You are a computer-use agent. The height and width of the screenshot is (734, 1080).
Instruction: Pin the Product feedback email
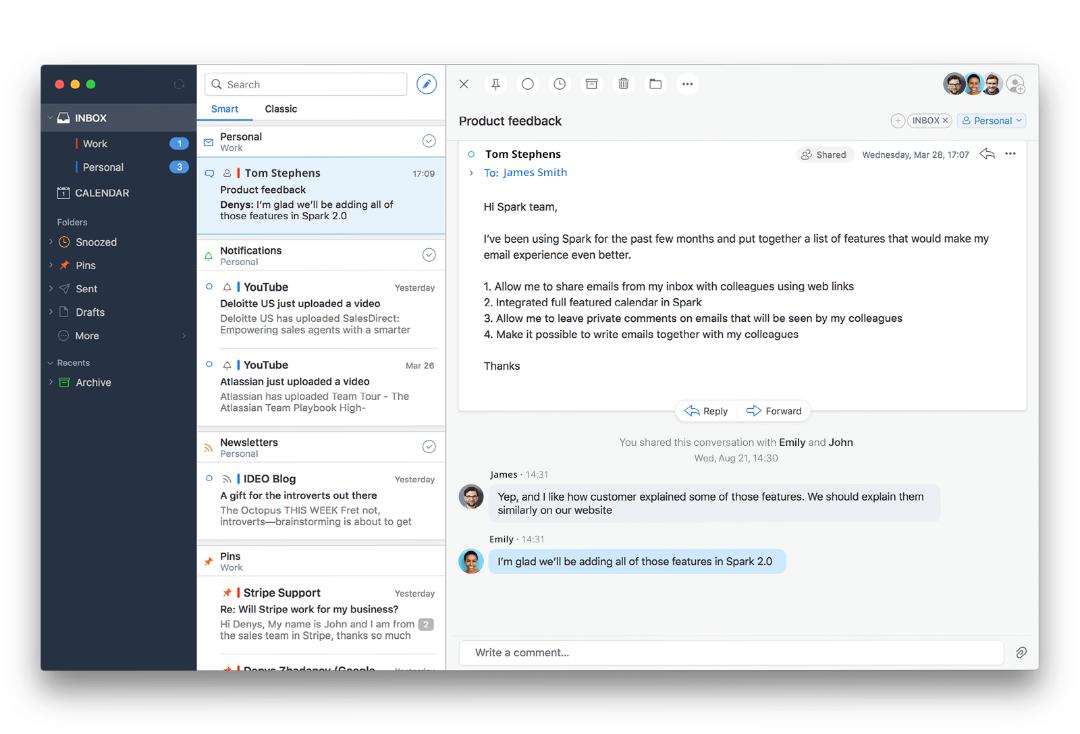[x=495, y=84]
